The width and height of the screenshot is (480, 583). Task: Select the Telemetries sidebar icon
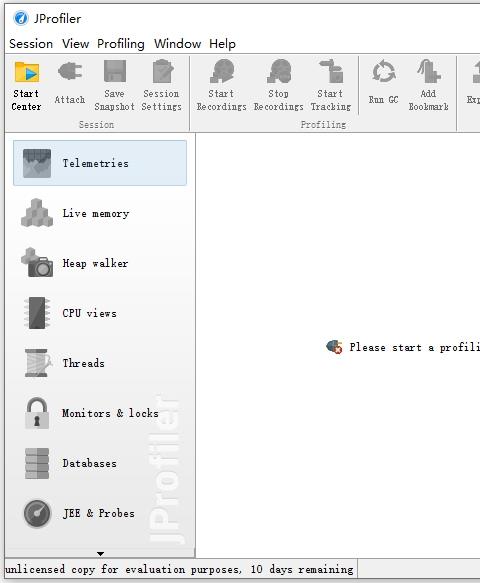[36, 163]
